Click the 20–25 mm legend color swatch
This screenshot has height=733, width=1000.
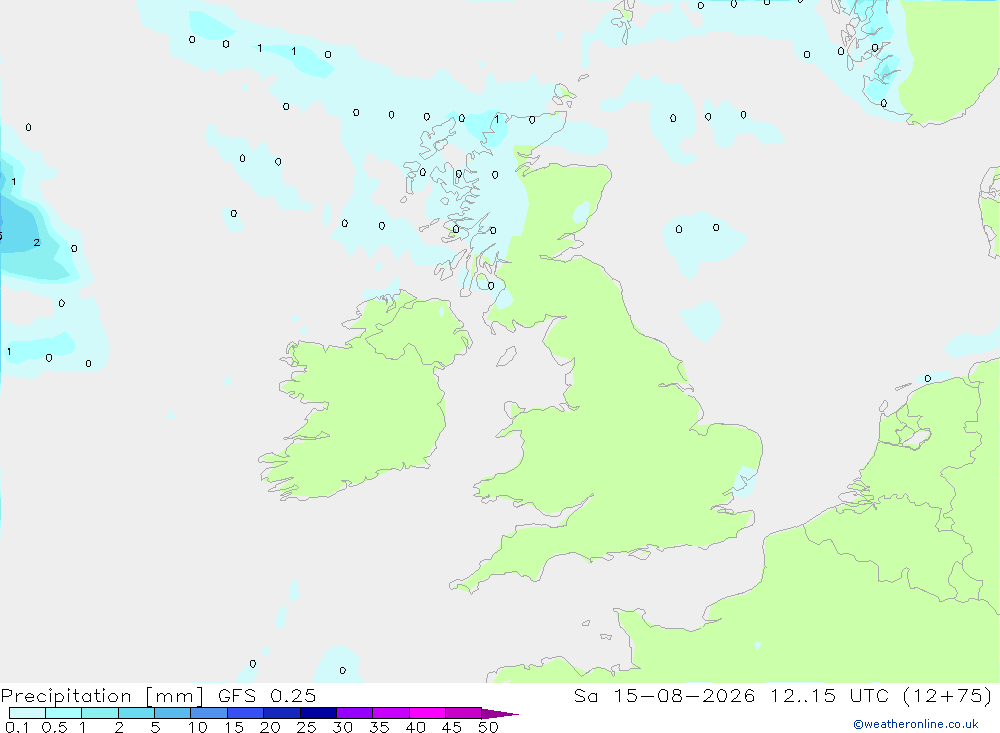coord(282,713)
